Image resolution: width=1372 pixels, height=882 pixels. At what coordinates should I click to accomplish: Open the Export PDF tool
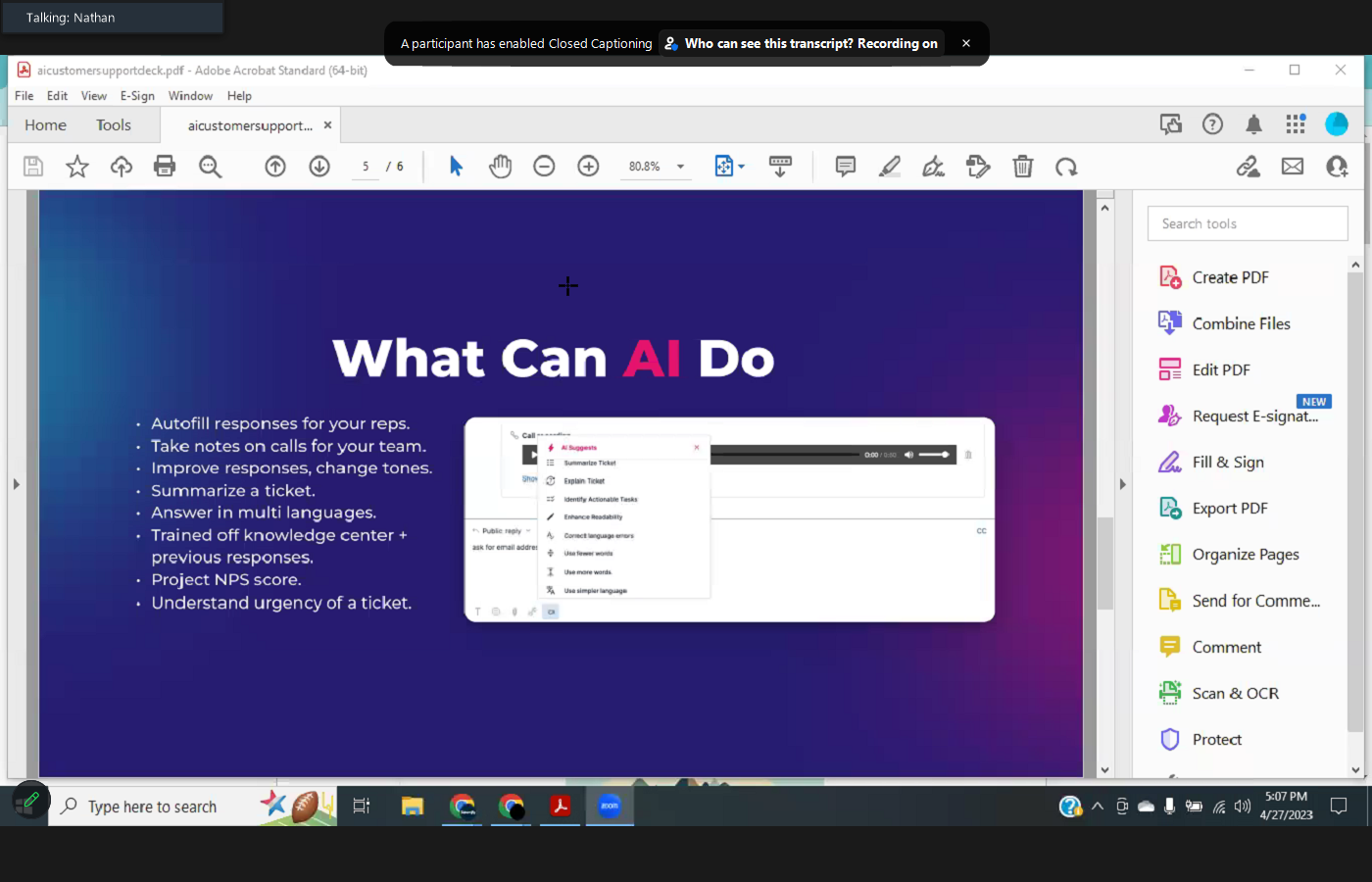[x=1229, y=509]
